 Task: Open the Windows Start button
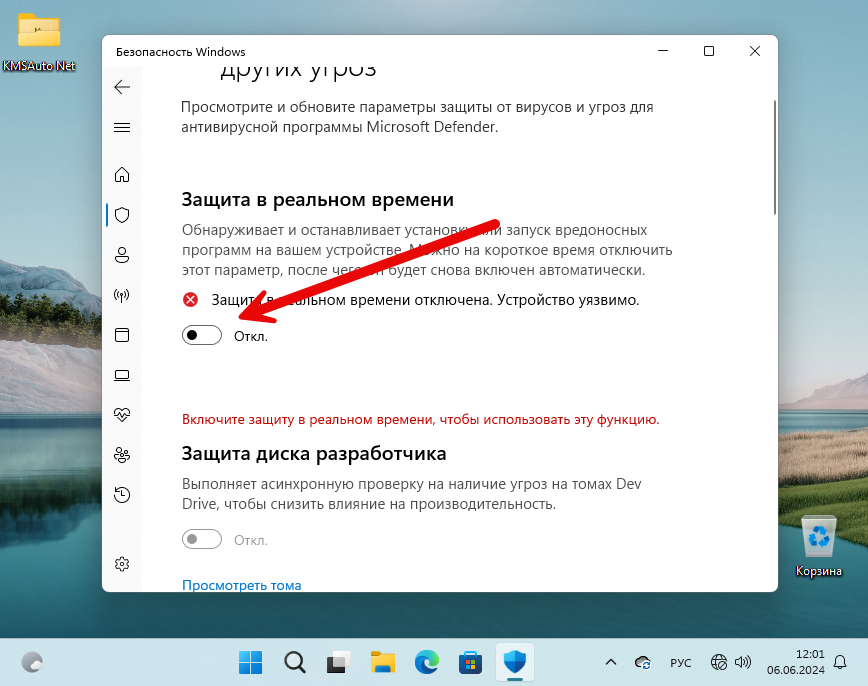(251, 662)
